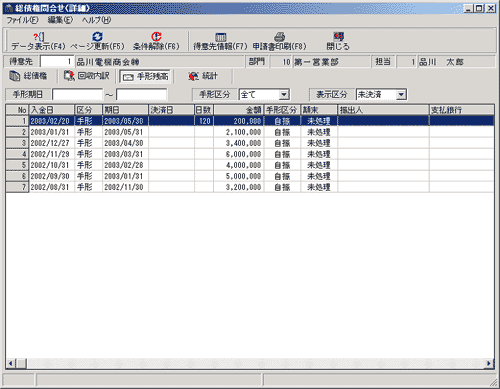Click the 3,400,000 amount cell
500x389 pixels.
click(238, 143)
